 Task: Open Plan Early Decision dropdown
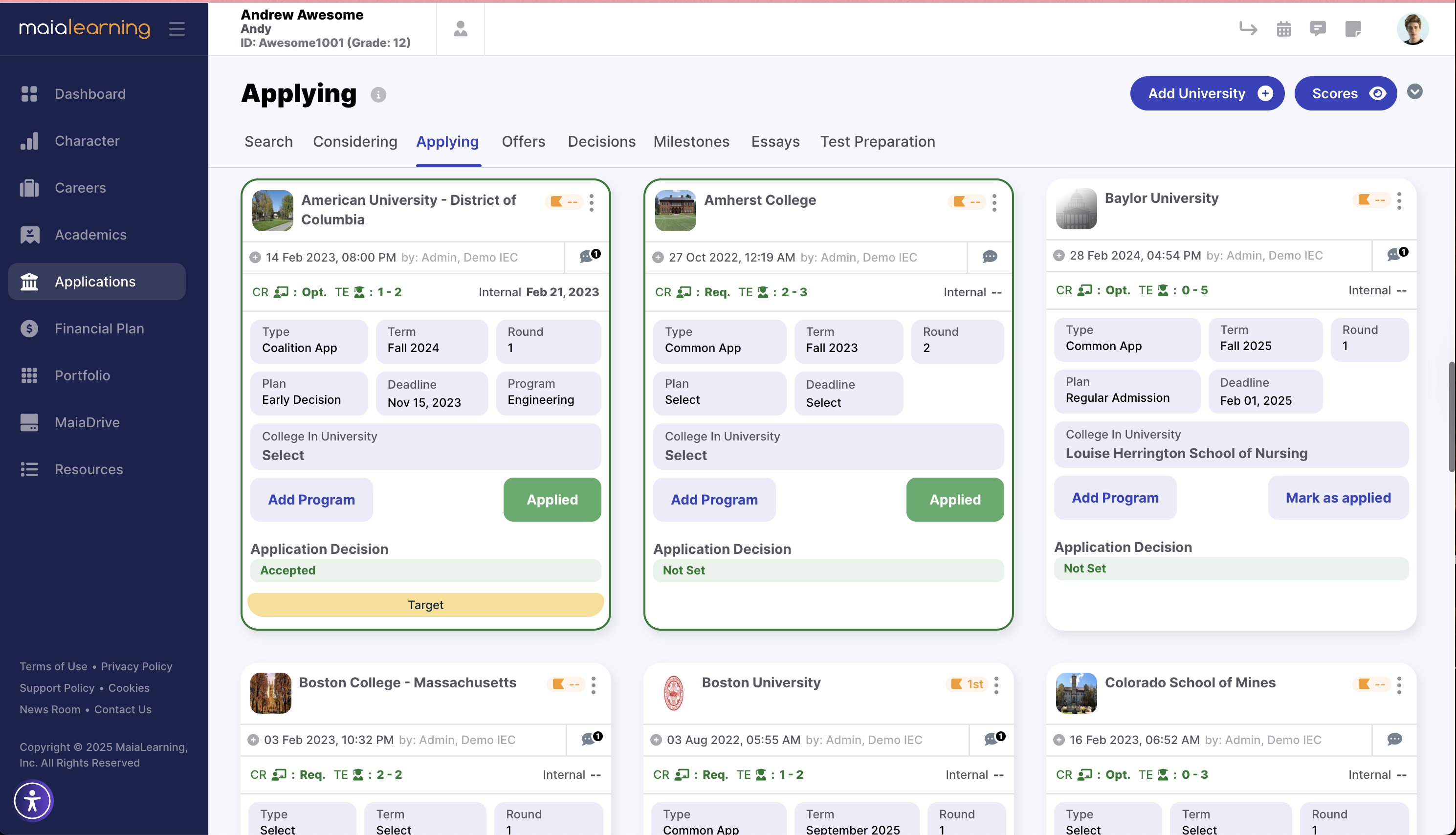(309, 393)
